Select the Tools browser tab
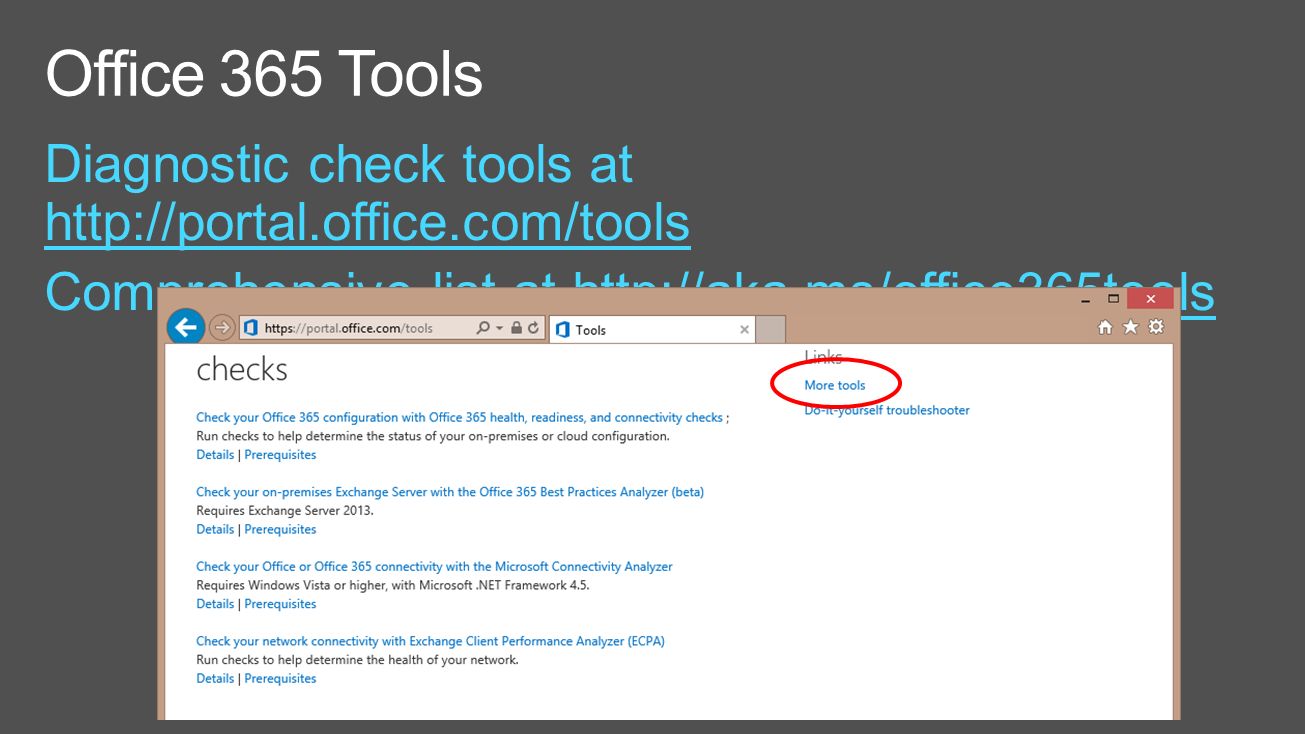Image resolution: width=1305 pixels, height=734 pixels. 652,329
